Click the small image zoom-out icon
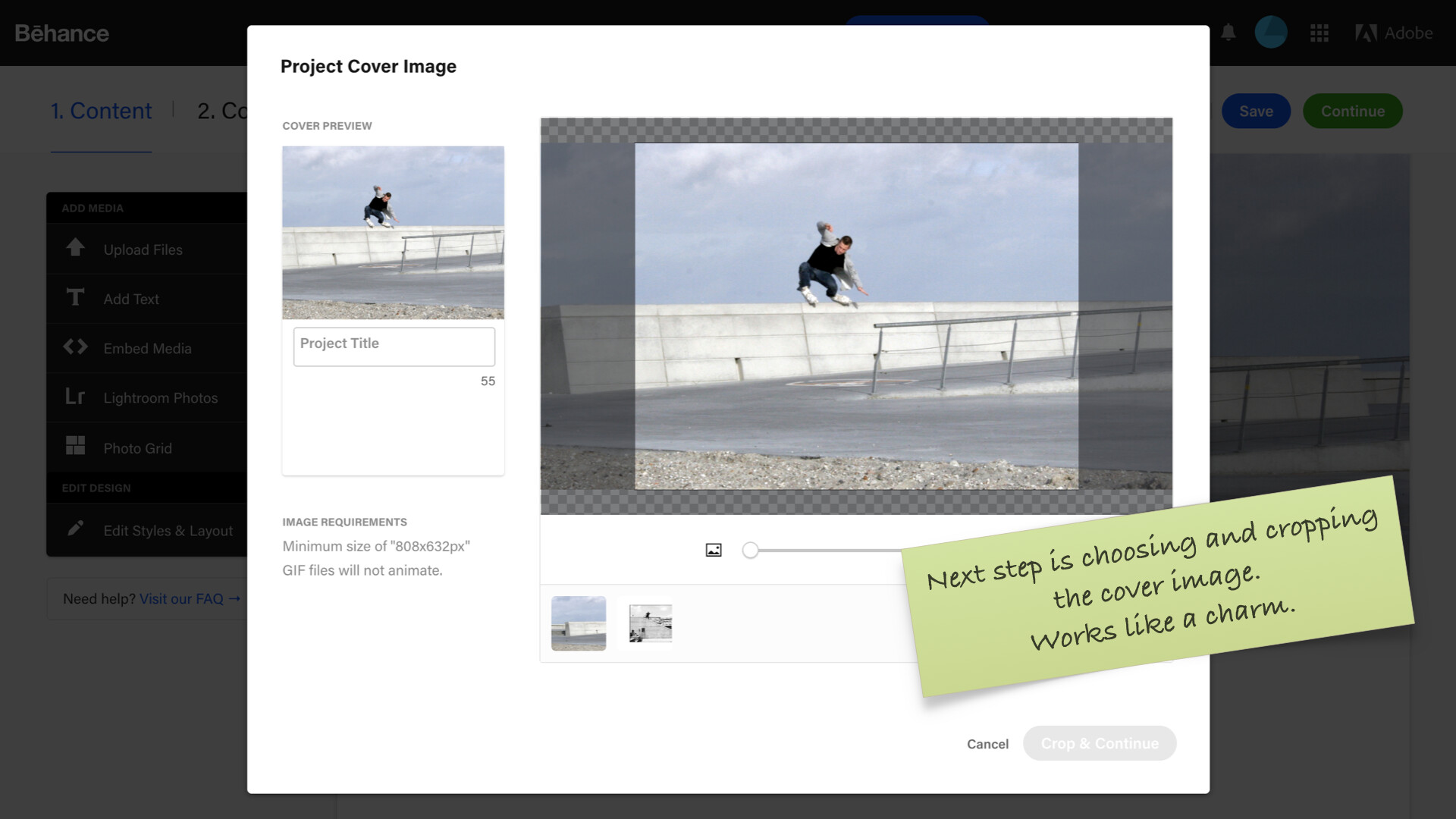This screenshot has width=1456, height=819. [714, 551]
